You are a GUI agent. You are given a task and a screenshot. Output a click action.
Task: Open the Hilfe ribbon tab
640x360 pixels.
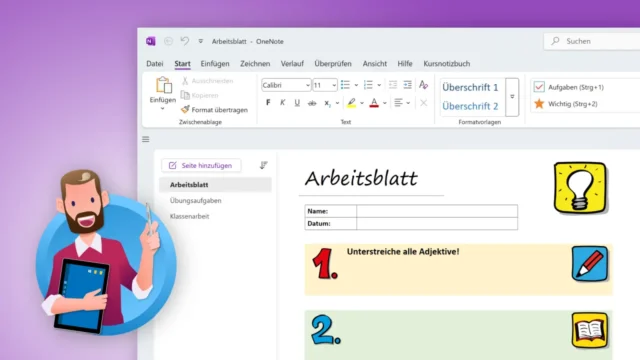[x=404, y=64]
